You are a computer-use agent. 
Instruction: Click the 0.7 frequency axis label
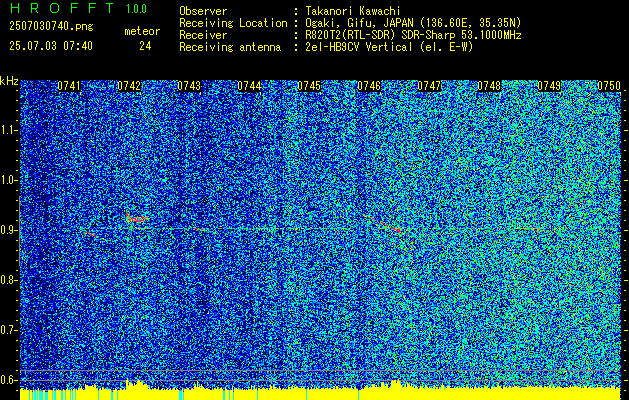8,330
